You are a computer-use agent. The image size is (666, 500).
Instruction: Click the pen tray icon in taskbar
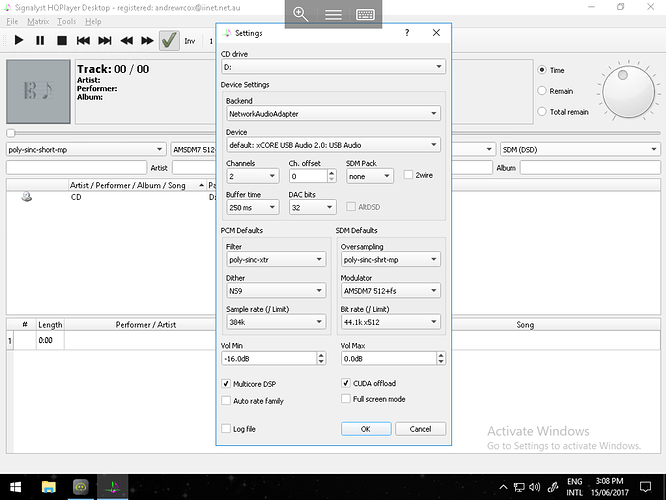pos(552,487)
